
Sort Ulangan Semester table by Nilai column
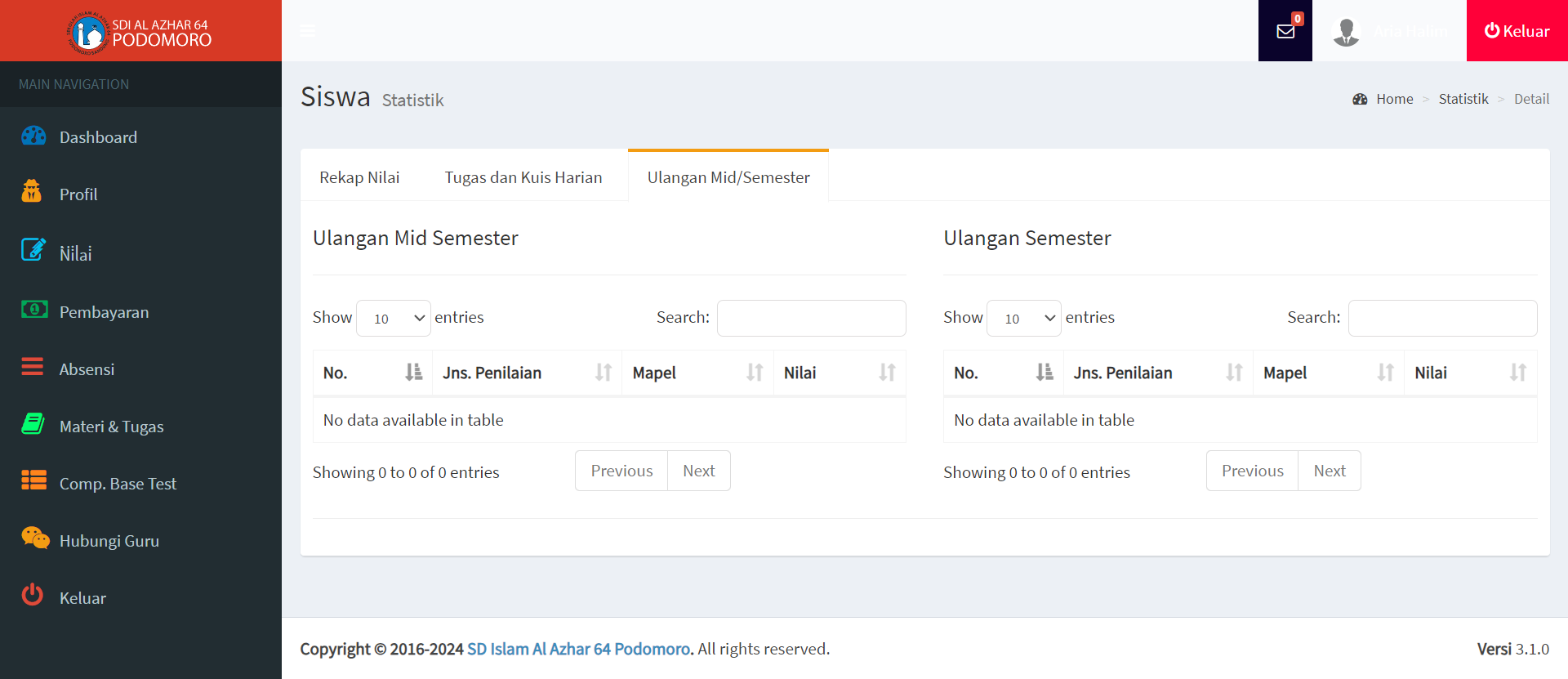(1469, 373)
